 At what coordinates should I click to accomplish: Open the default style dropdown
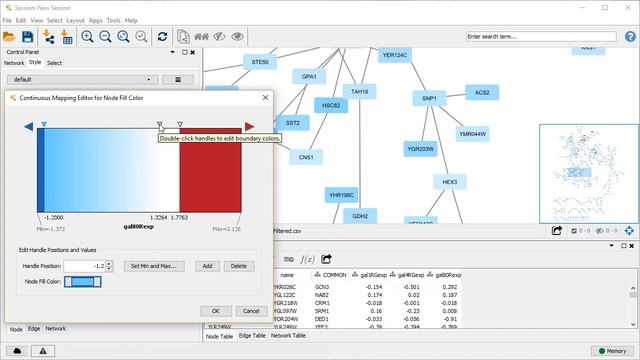pos(82,80)
